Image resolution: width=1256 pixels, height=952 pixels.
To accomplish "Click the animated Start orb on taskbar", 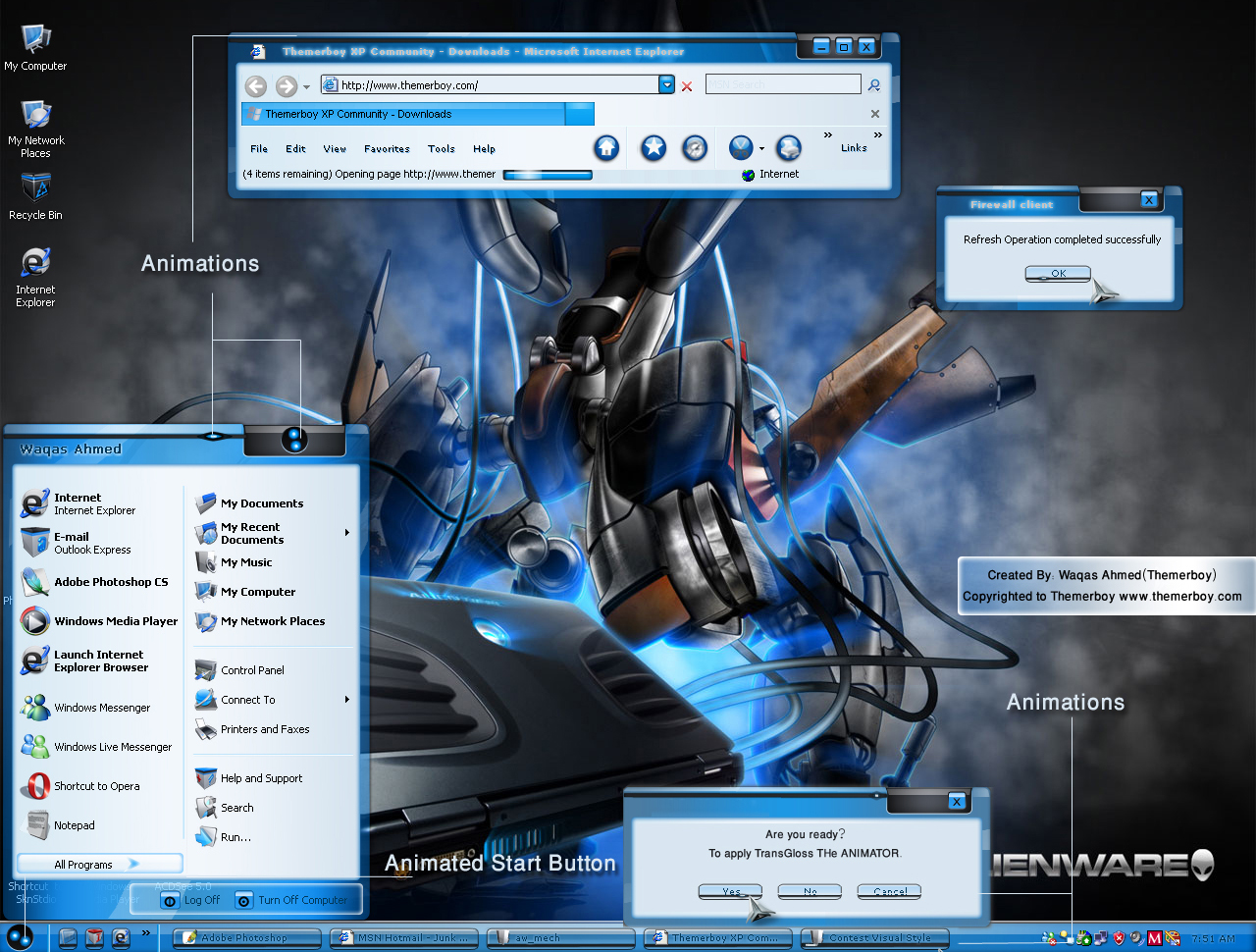I will [20, 936].
